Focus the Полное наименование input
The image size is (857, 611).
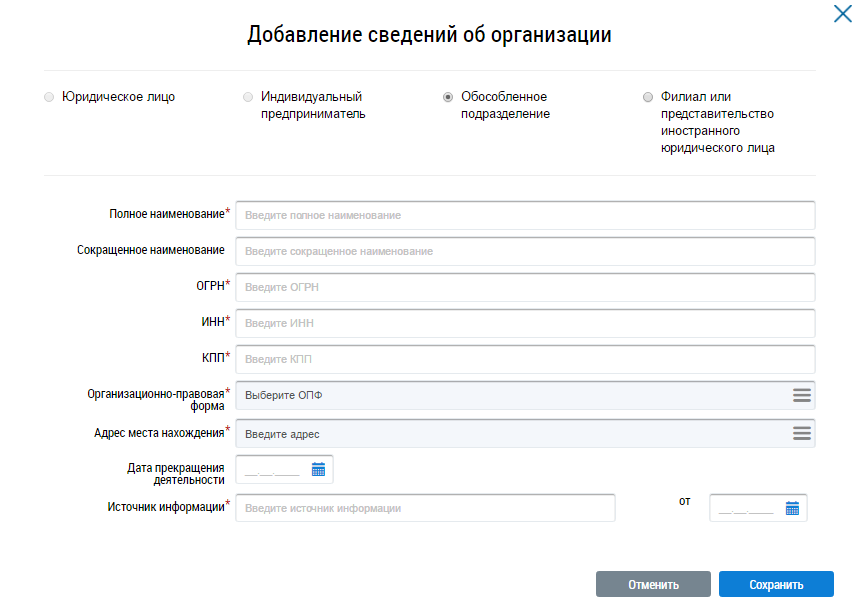click(x=525, y=215)
